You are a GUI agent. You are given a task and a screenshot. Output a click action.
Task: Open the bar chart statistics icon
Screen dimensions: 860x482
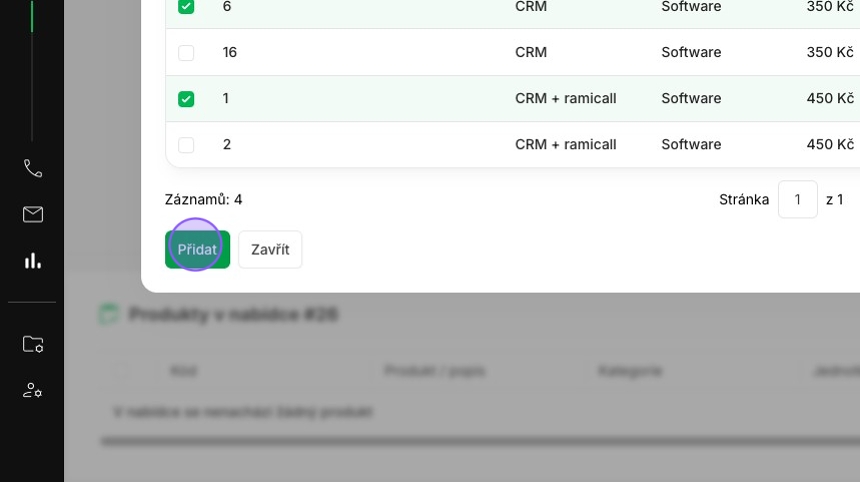point(33,260)
